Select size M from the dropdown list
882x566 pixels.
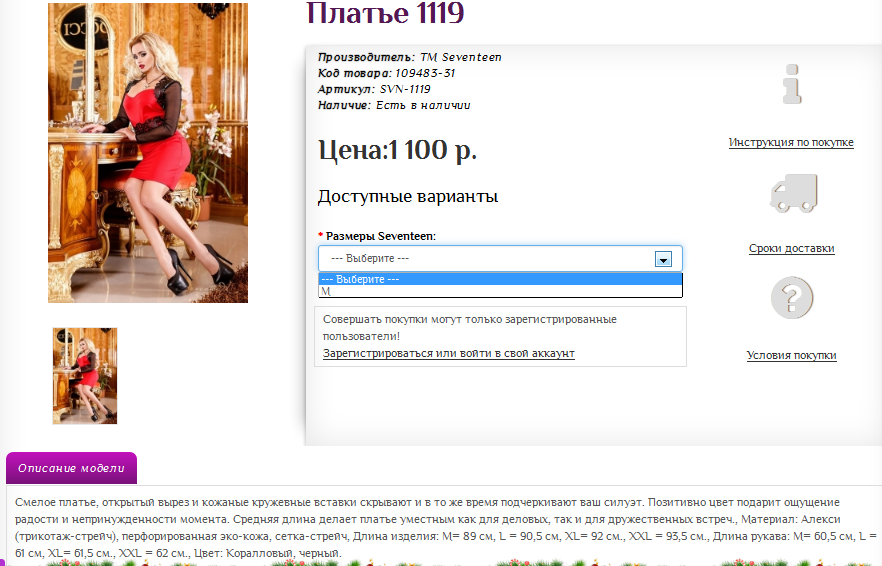tap(500, 291)
